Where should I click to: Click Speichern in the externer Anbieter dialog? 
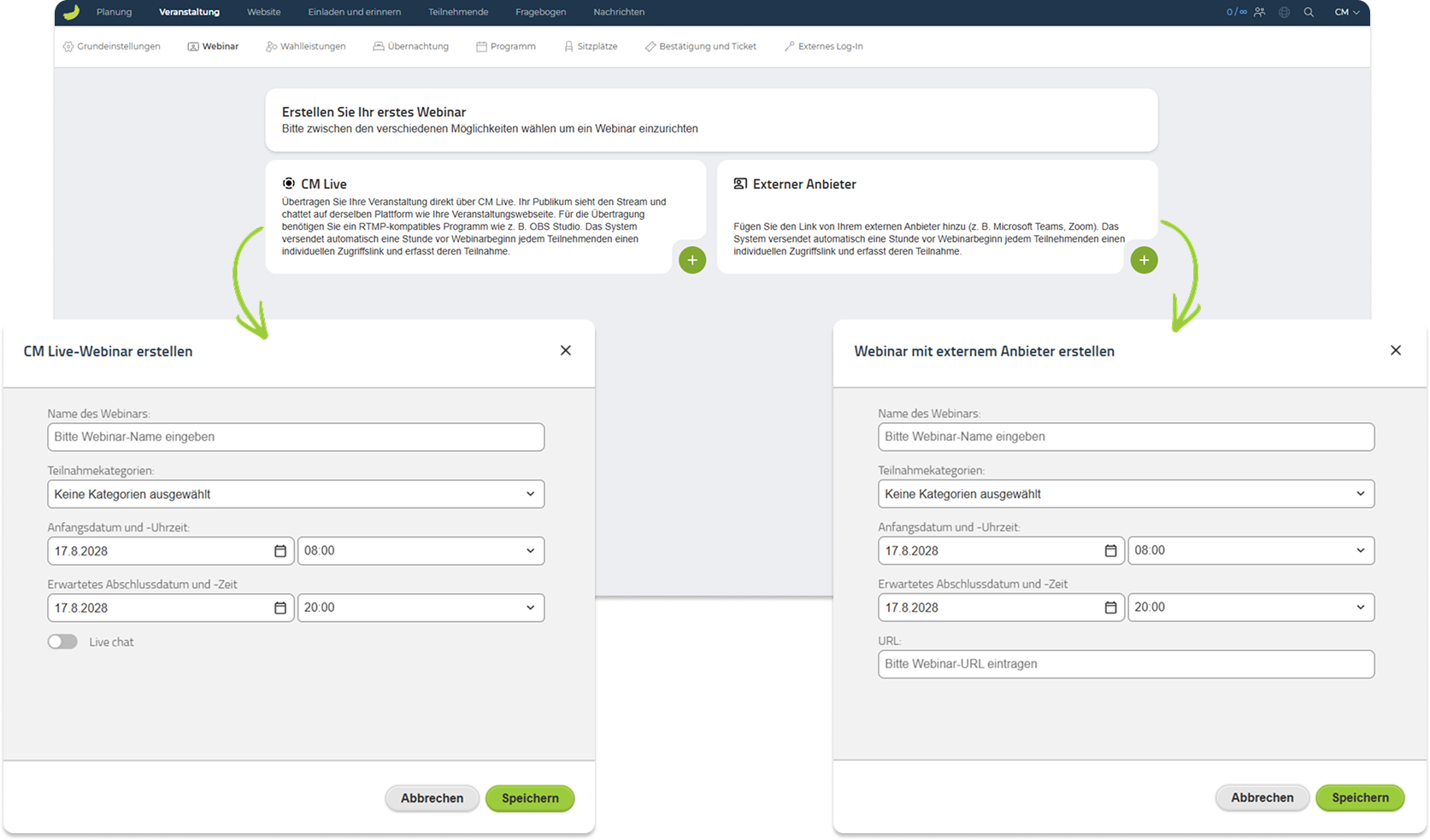[1360, 797]
